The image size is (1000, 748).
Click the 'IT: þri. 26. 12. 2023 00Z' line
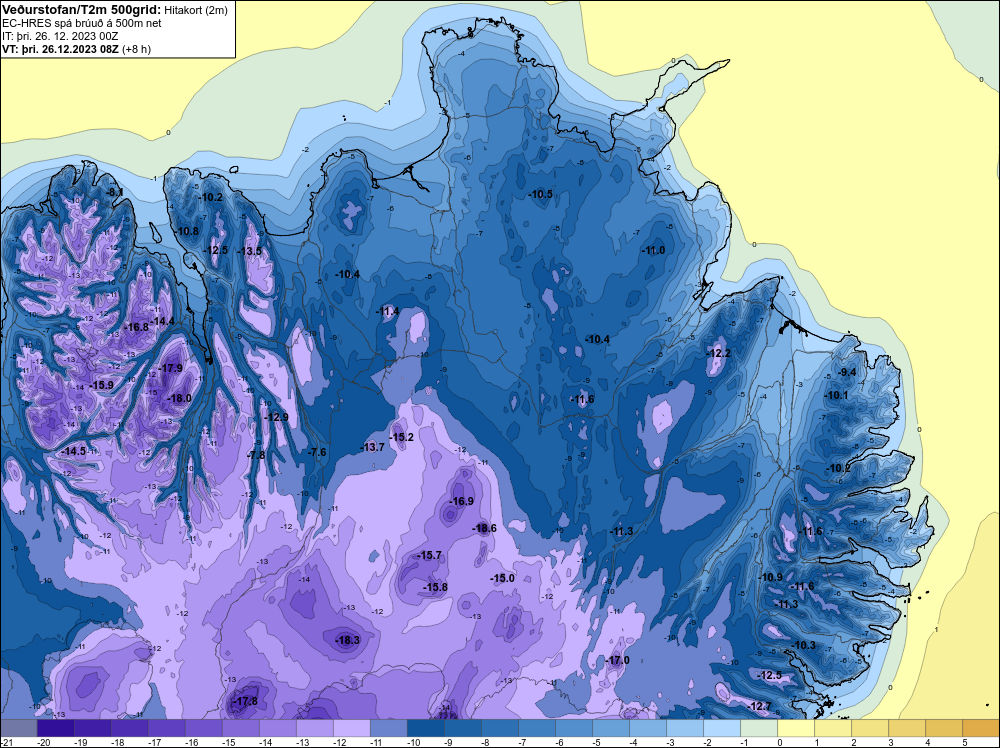(x=60, y=36)
